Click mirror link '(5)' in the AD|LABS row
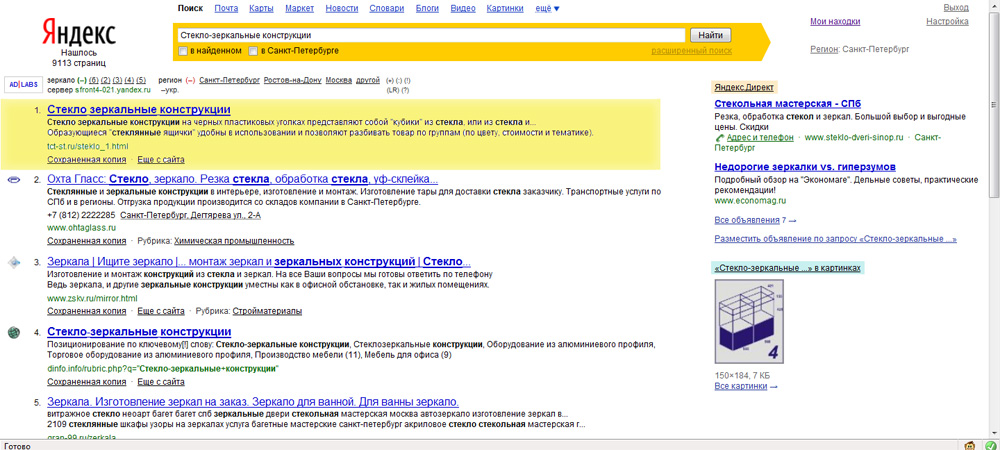Image resolution: width=1000 pixels, height=450 pixels. click(141, 80)
